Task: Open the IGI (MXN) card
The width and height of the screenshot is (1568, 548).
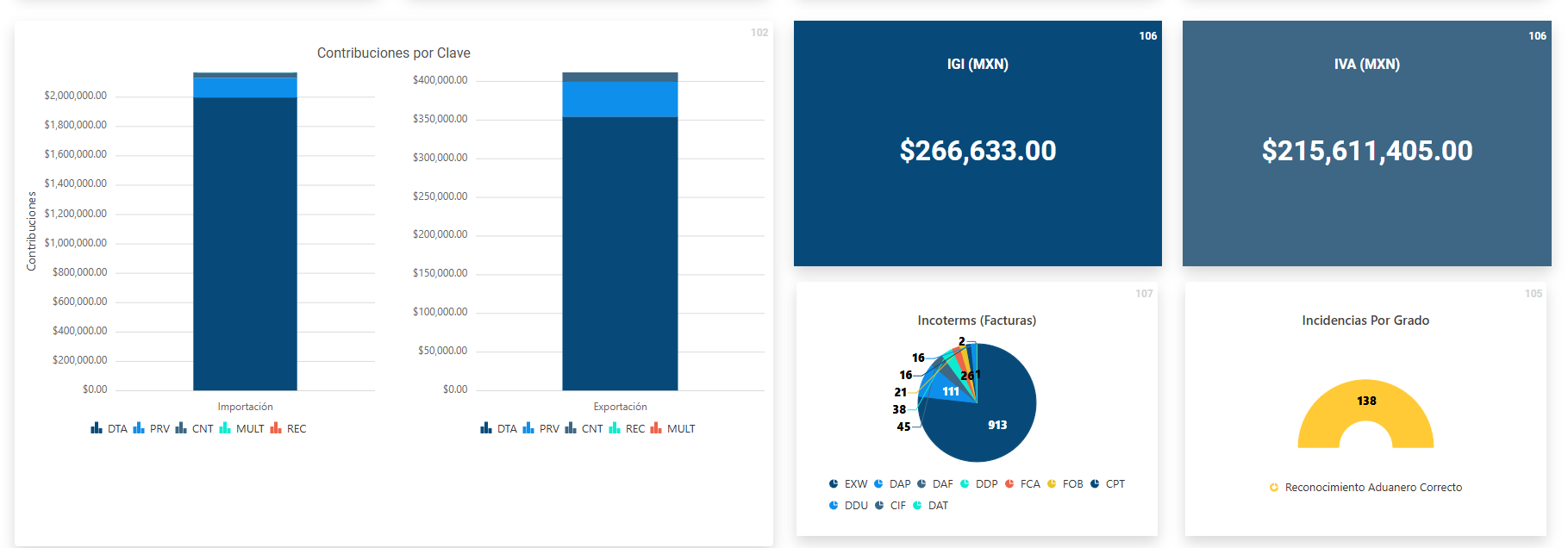Action: click(x=978, y=144)
